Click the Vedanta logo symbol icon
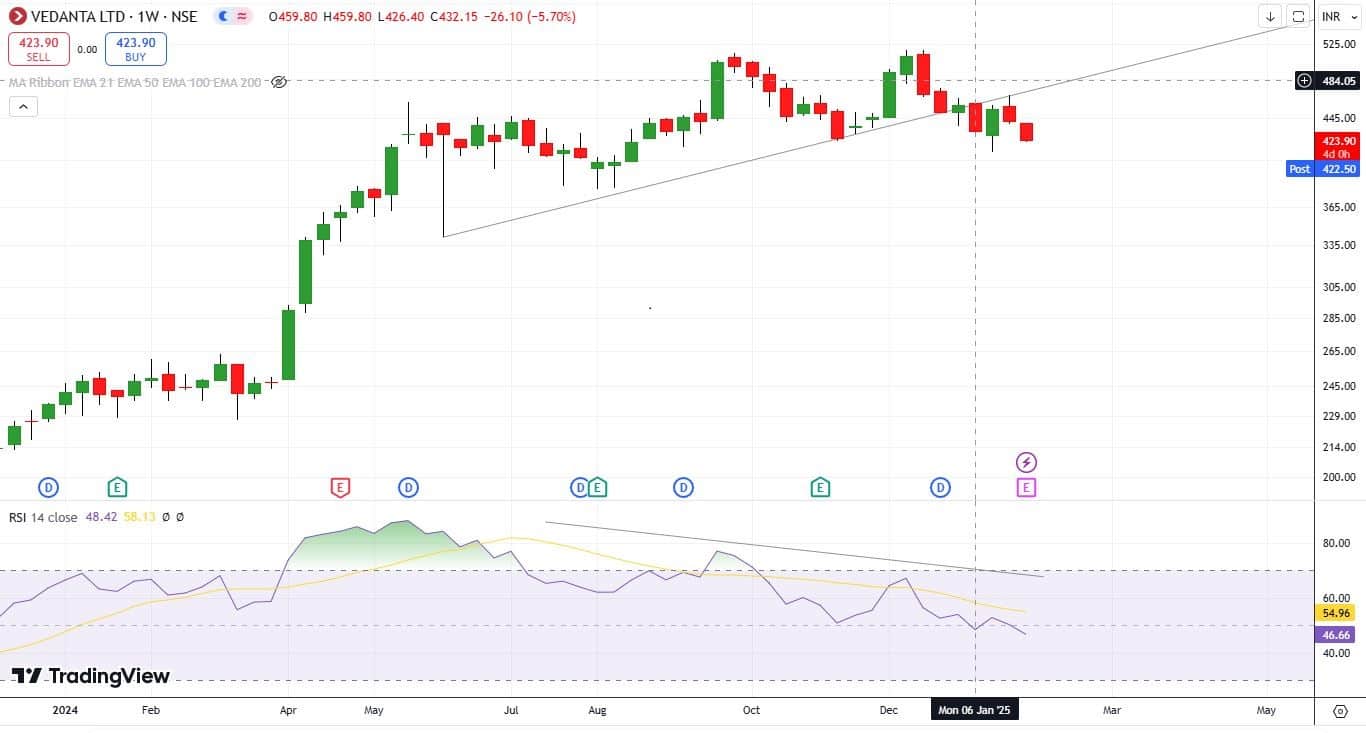The image size is (1366, 733). [17, 17]
